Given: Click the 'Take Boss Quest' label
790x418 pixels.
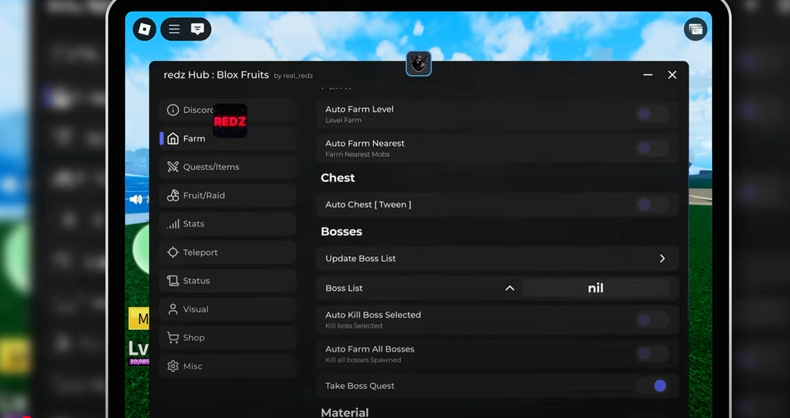Looking at the screenshot, I should point(360,386).
